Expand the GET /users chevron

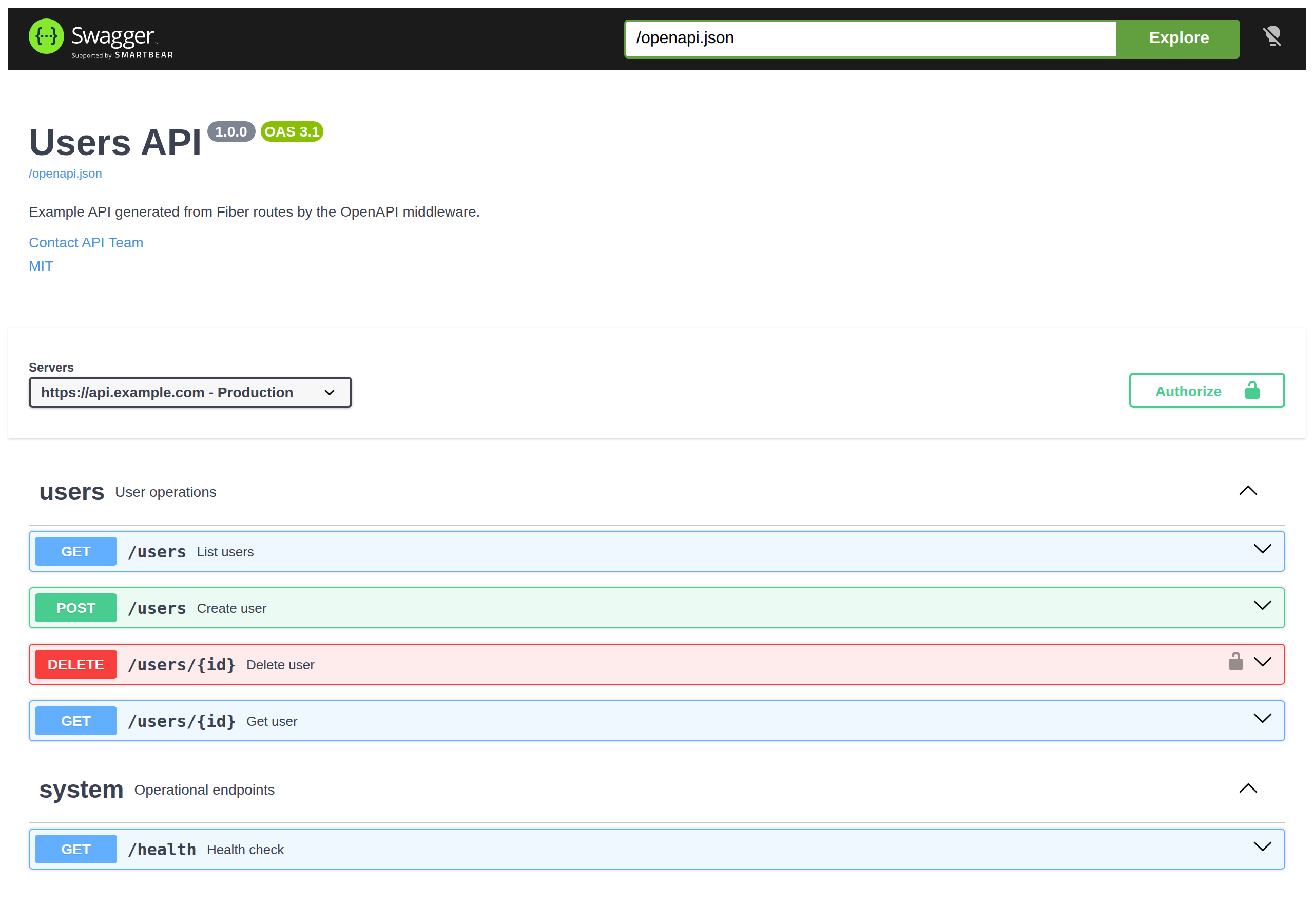point(1262,549)
